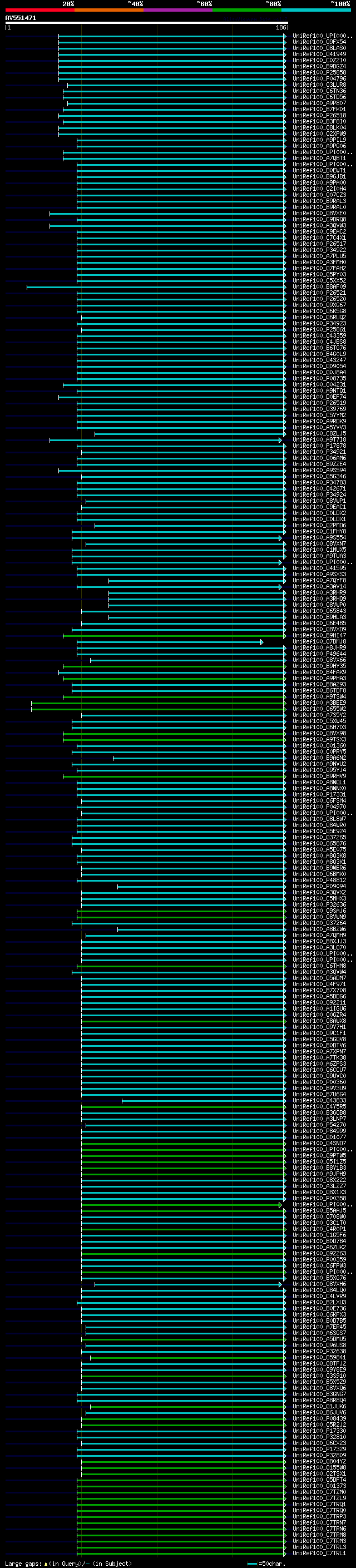Select hit label UniRef100_Q6KFX3
This screenshot has height=1568, width=356.
tap(319, 1315)
